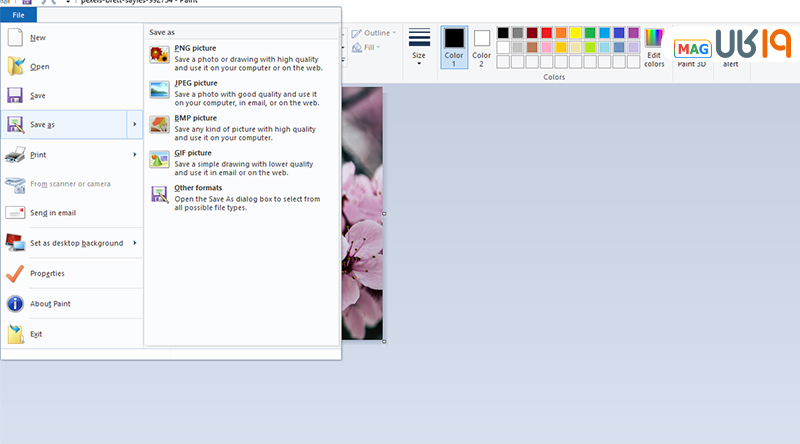Click the Exit icon

15,334
